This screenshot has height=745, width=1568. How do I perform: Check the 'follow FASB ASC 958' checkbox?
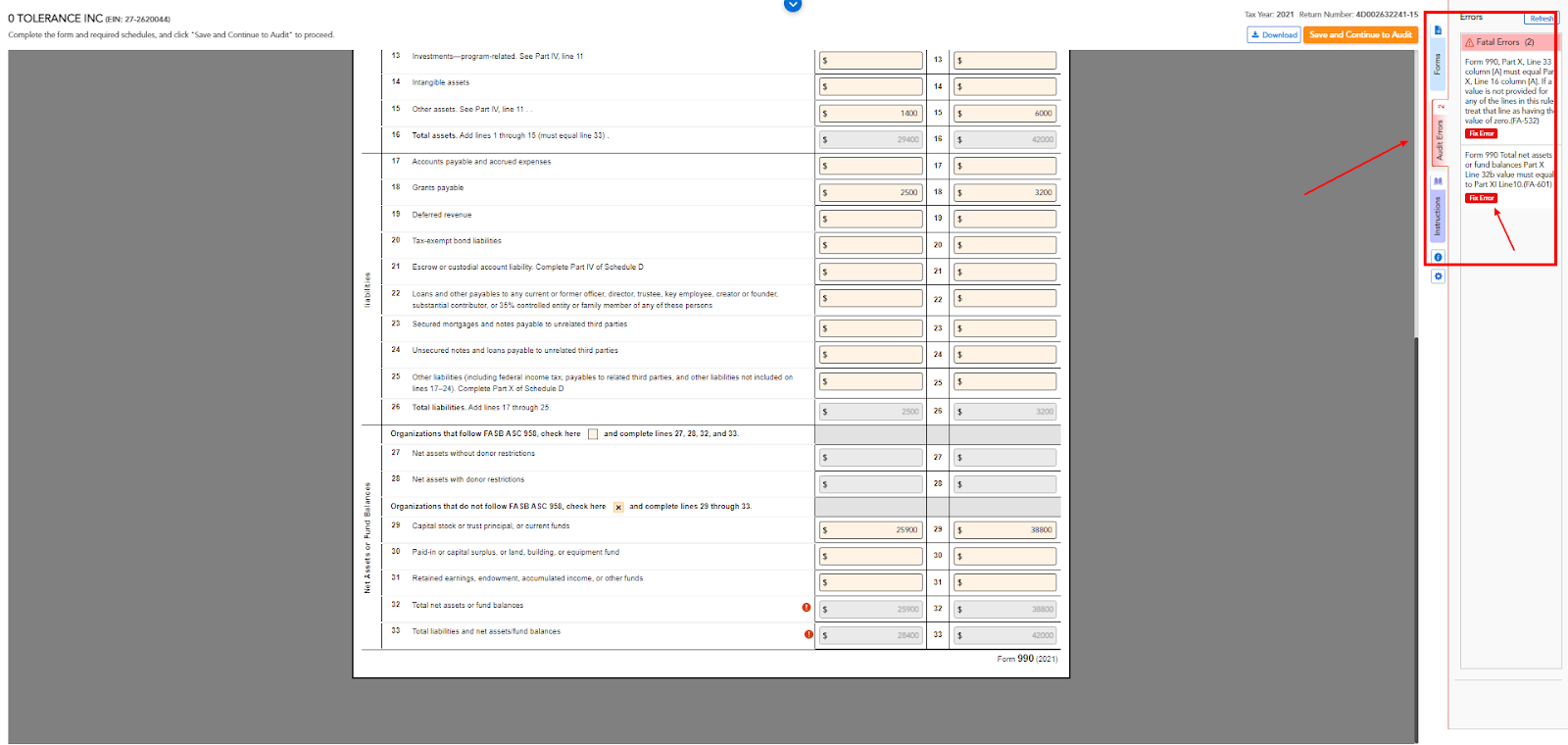tap(593, 434)
